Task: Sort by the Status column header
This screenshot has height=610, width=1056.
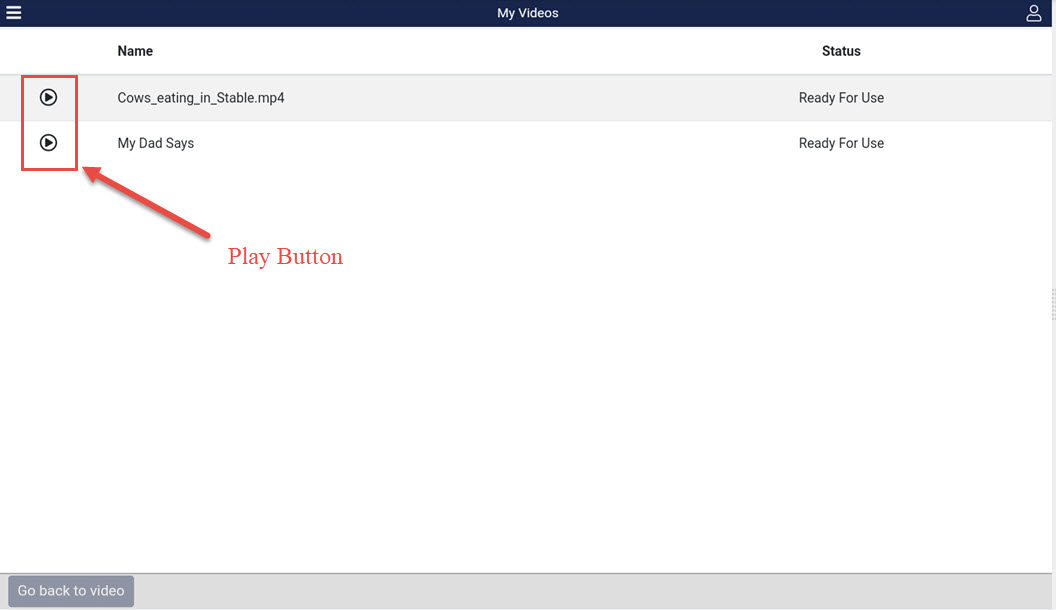Action: [x=841, y=51]
